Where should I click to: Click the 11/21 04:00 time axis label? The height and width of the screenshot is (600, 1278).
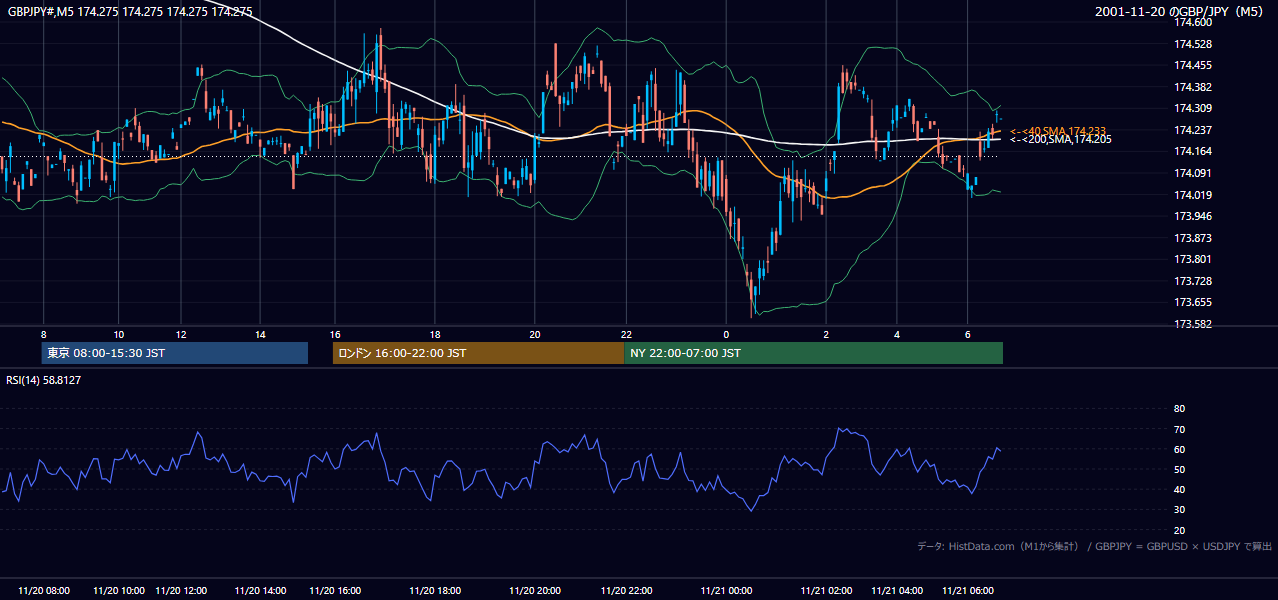pos(897,591)
